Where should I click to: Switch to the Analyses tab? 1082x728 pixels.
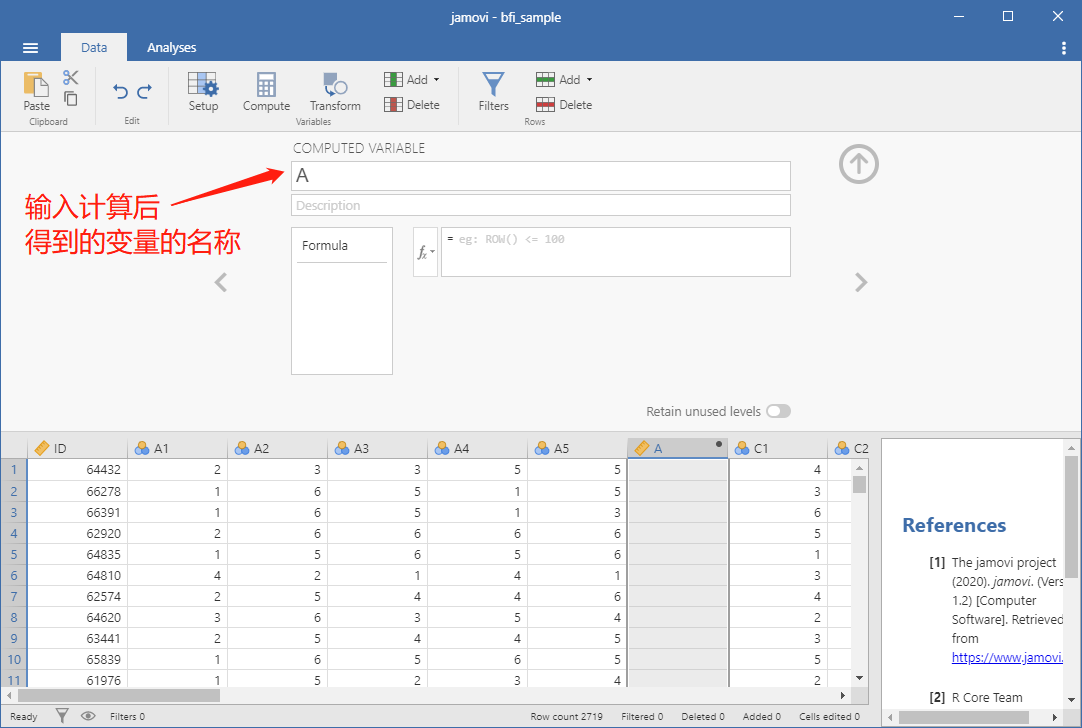click(171, 48)
